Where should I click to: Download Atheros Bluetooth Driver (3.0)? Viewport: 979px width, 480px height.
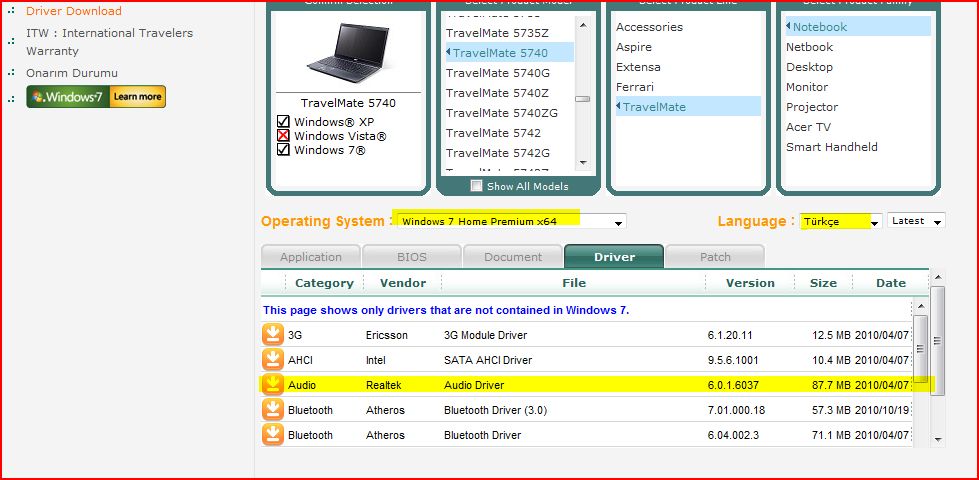pyautogui.click(x=272, y=410)
